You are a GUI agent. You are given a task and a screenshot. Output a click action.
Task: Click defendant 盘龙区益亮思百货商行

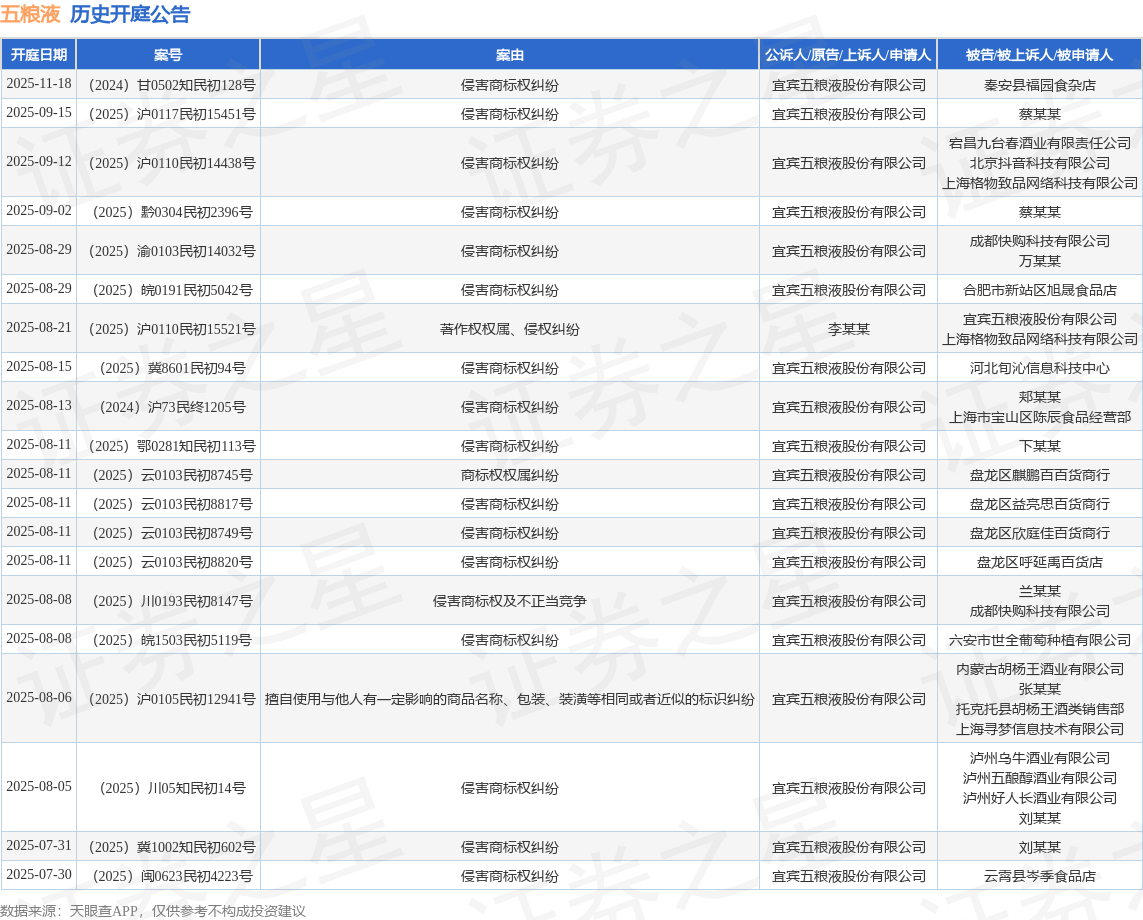pyautogui.click(x=1039, y=504)
